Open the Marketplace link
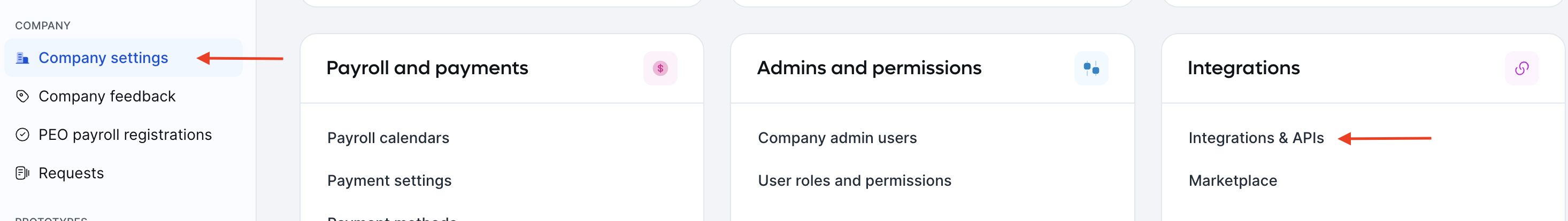 coord(1233,181)
